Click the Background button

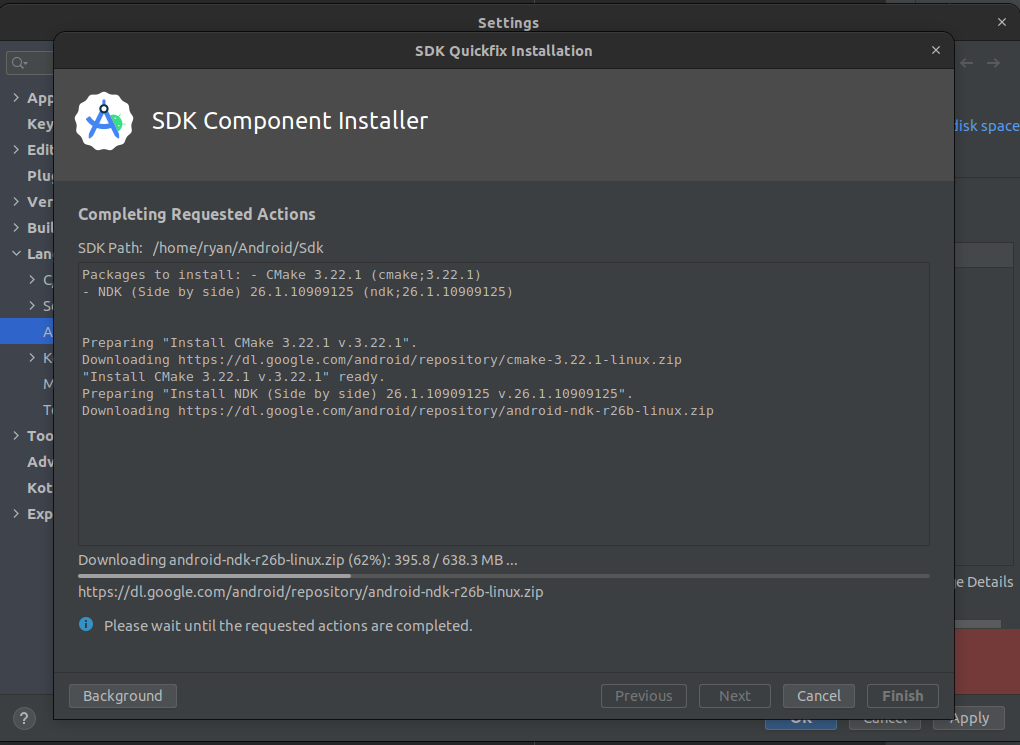tap(122, 696)
